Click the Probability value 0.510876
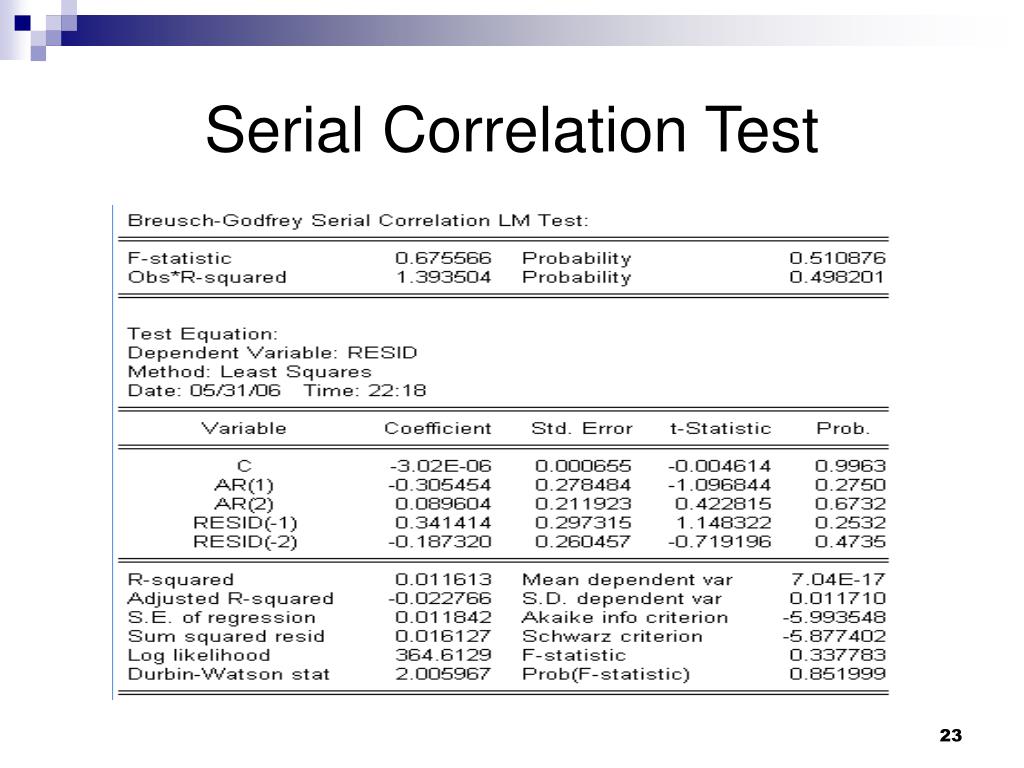 (x=837, y=258)
